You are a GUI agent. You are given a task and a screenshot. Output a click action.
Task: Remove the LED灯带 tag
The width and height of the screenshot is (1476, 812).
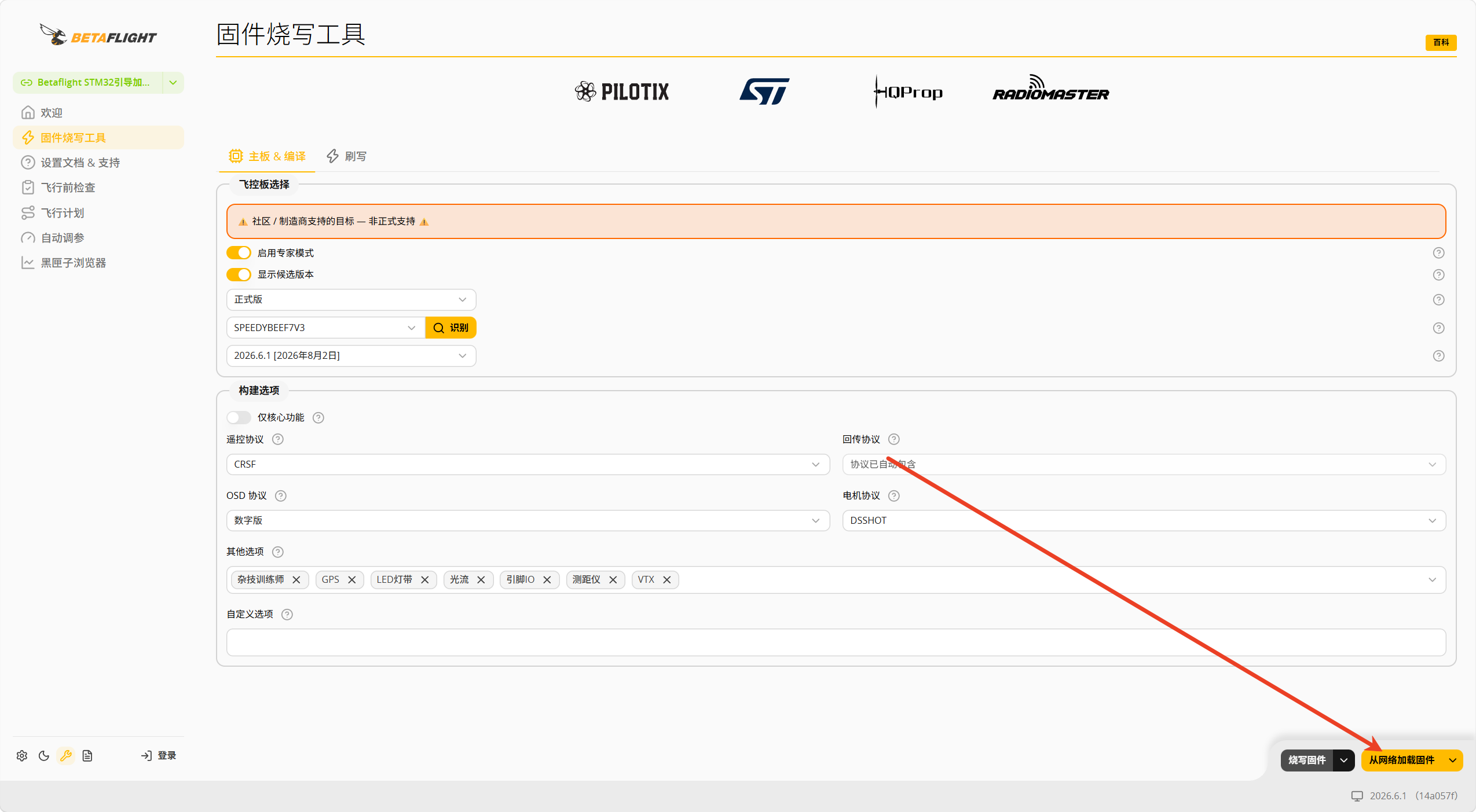(x=425, y=579)
